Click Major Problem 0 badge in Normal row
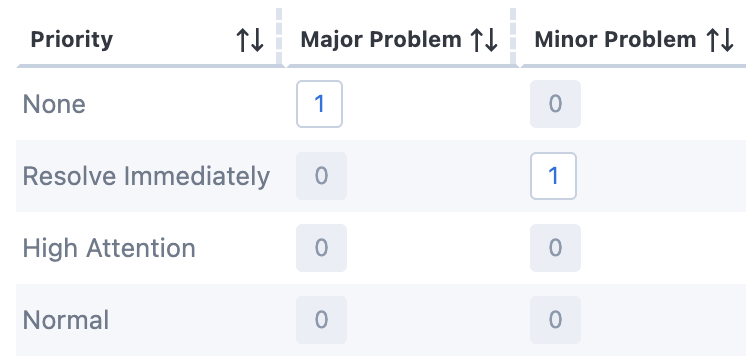746x364 pixels. coord(321,320)
